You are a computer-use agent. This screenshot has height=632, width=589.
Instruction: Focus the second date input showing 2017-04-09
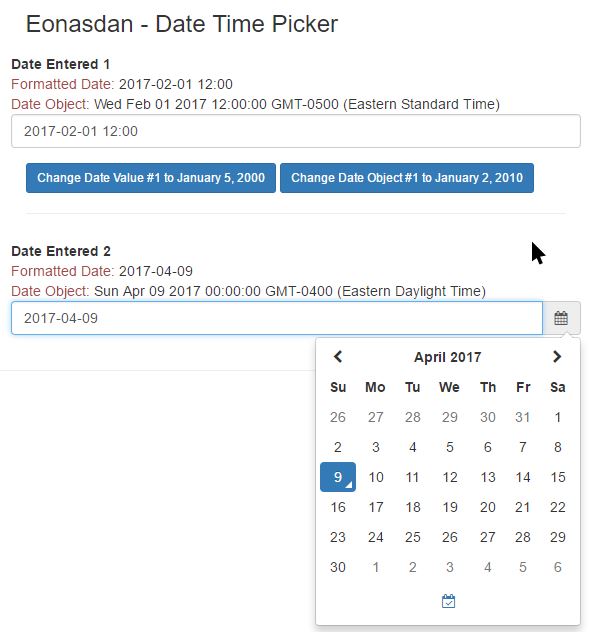(x=277, y=318)
